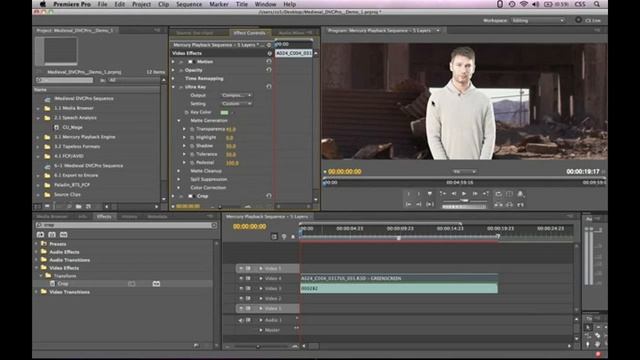Open the Workspace dropdown
The height and width of the screenshot is (360, 640).
pyautogui.click(x=538, y=20)
